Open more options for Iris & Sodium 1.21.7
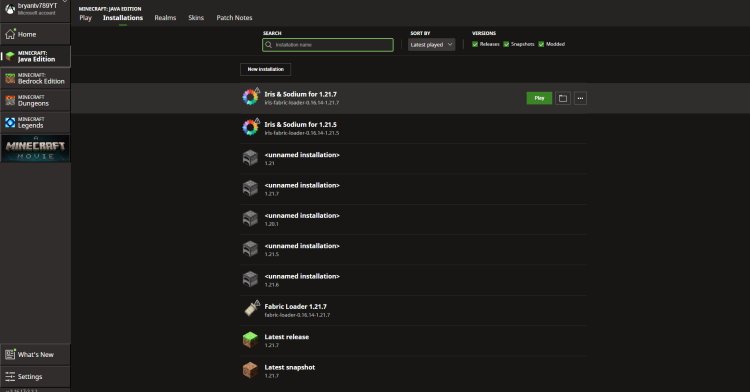 click(x=580, y=98)
